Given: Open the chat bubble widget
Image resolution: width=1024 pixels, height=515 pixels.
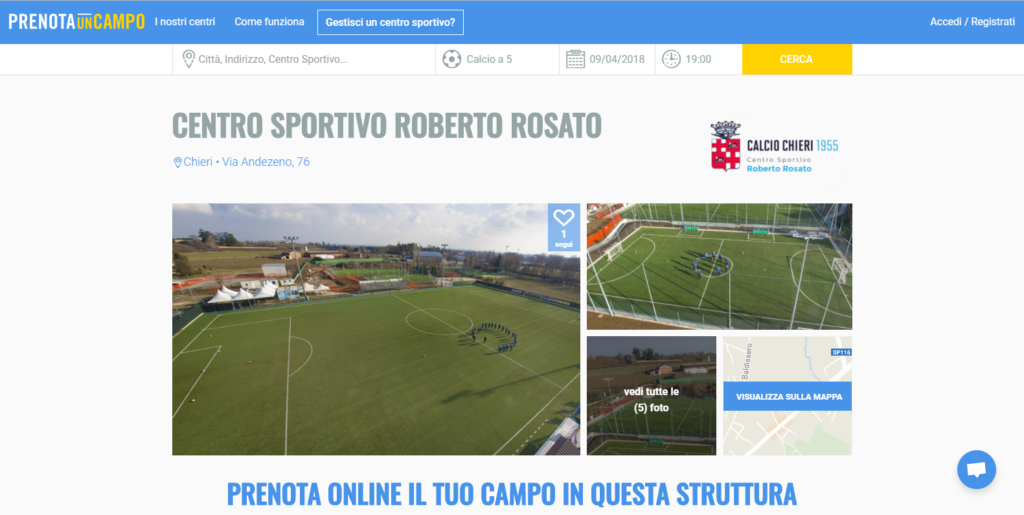Looking at the screenshot, I should click(x=976, y=470).
